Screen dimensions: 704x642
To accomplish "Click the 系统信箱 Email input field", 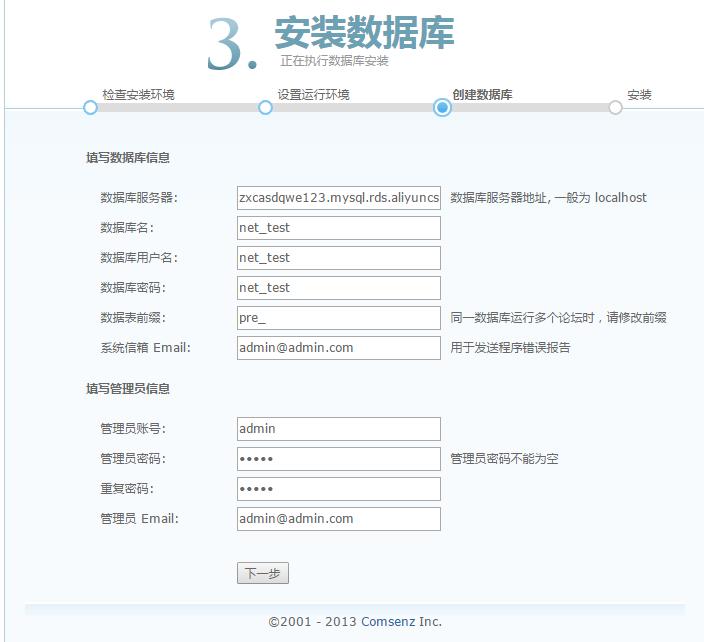I will pos(338,348).
